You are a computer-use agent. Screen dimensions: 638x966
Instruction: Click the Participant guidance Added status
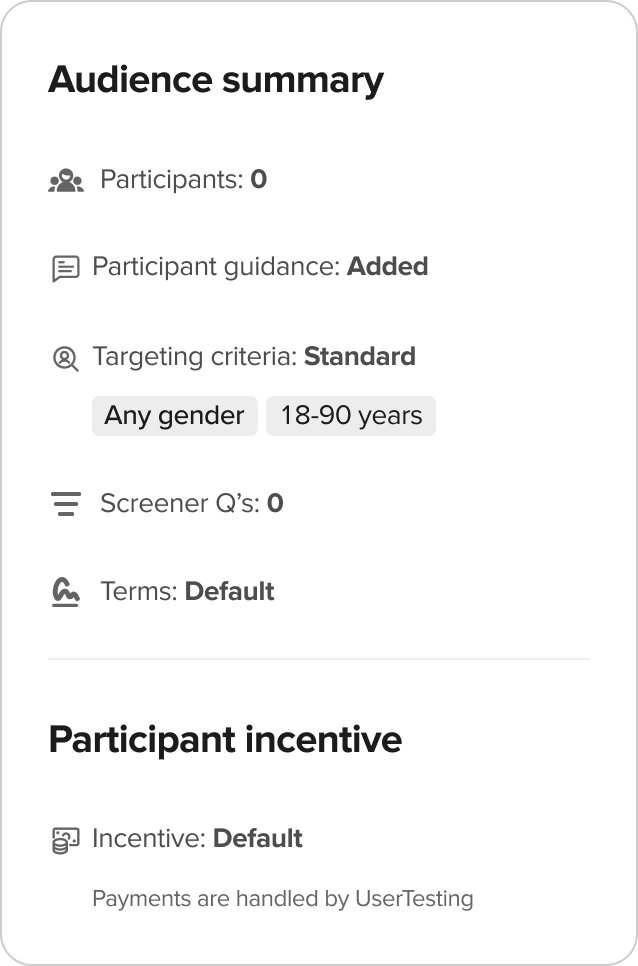click(x=387, y=267)
